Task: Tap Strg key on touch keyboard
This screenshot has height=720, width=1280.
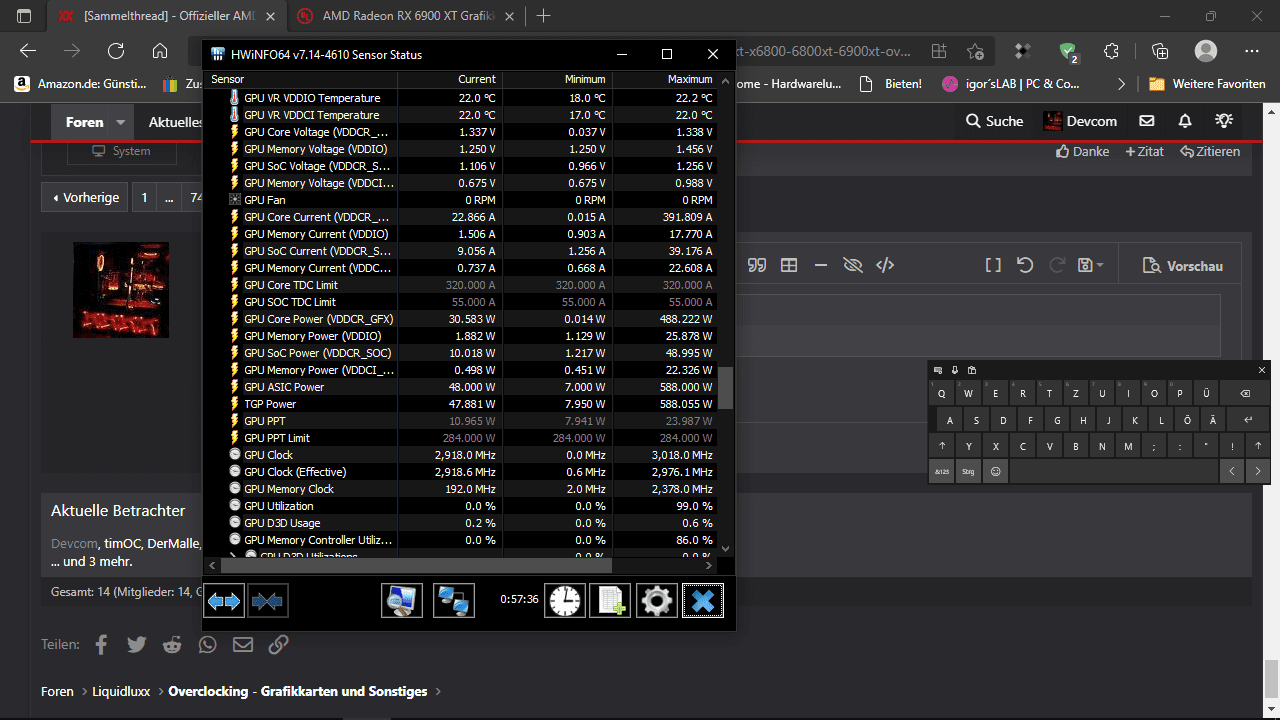Action: (968, 471)
